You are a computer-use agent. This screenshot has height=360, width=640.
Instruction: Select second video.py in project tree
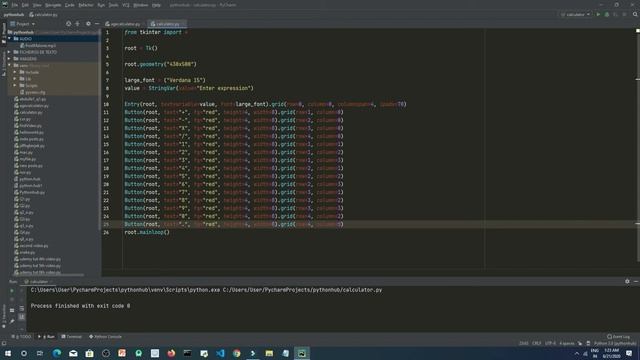(x=34, y=246)
